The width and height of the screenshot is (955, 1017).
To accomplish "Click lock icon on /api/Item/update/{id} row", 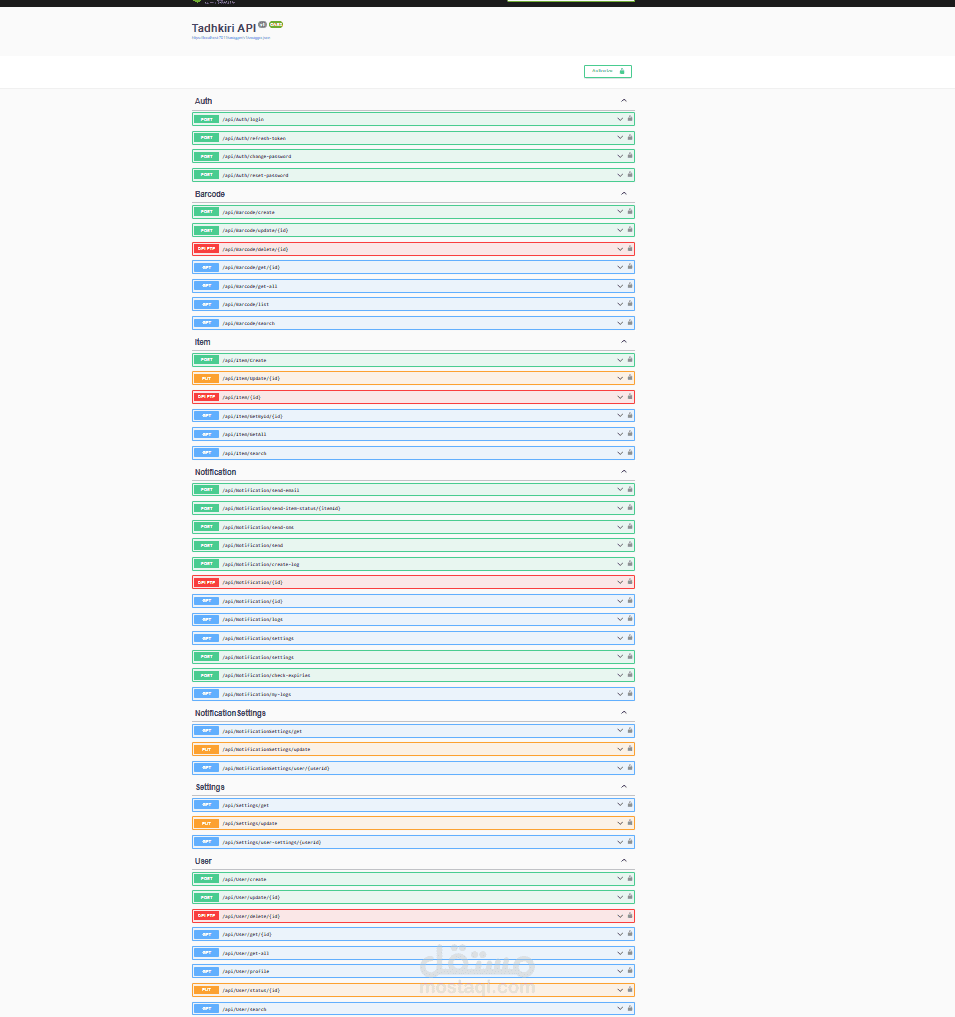I will 629,377.
